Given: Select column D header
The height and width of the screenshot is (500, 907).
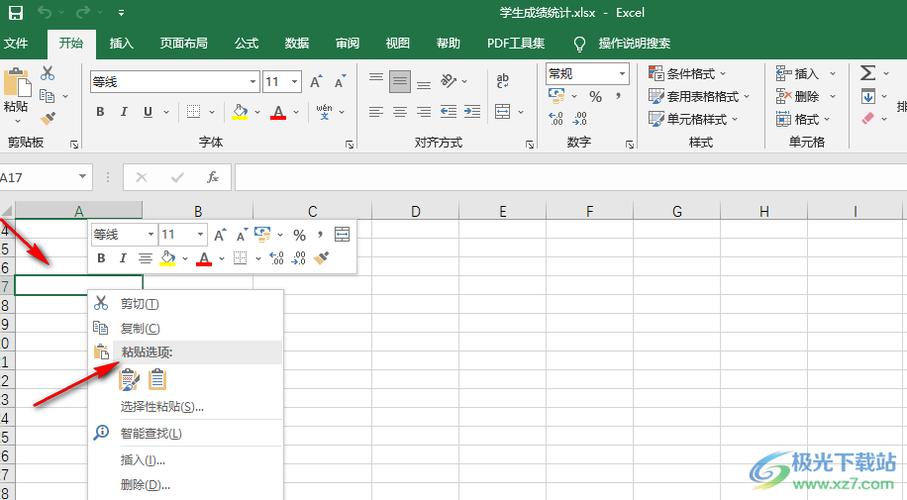Looking at the screenshot, I should pos(415,211).
